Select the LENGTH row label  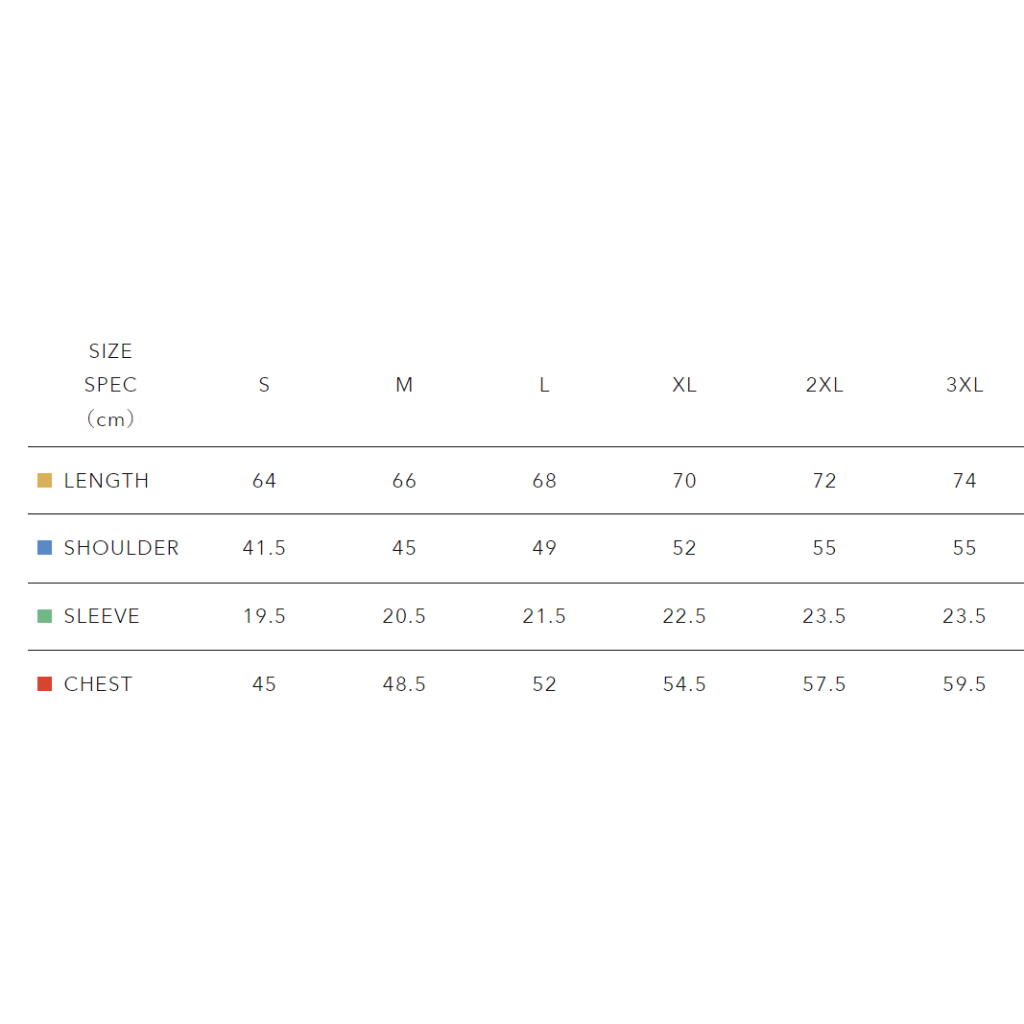(x=106, y=481)
